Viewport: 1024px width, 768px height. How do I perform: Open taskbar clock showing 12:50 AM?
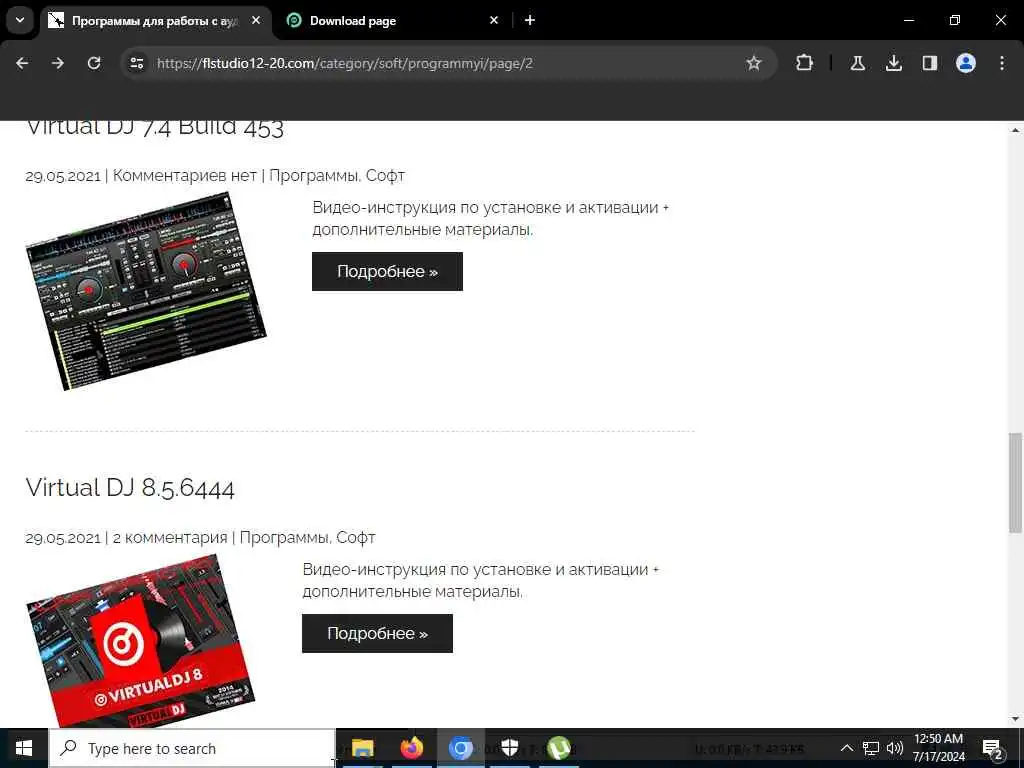938,748
